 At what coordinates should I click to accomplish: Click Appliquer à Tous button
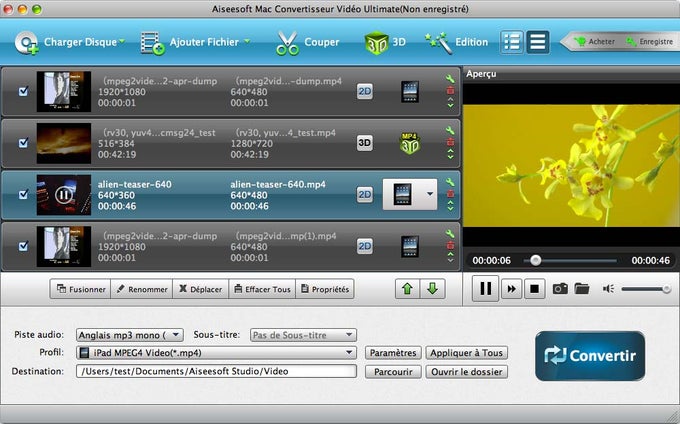tap(467, 353)
